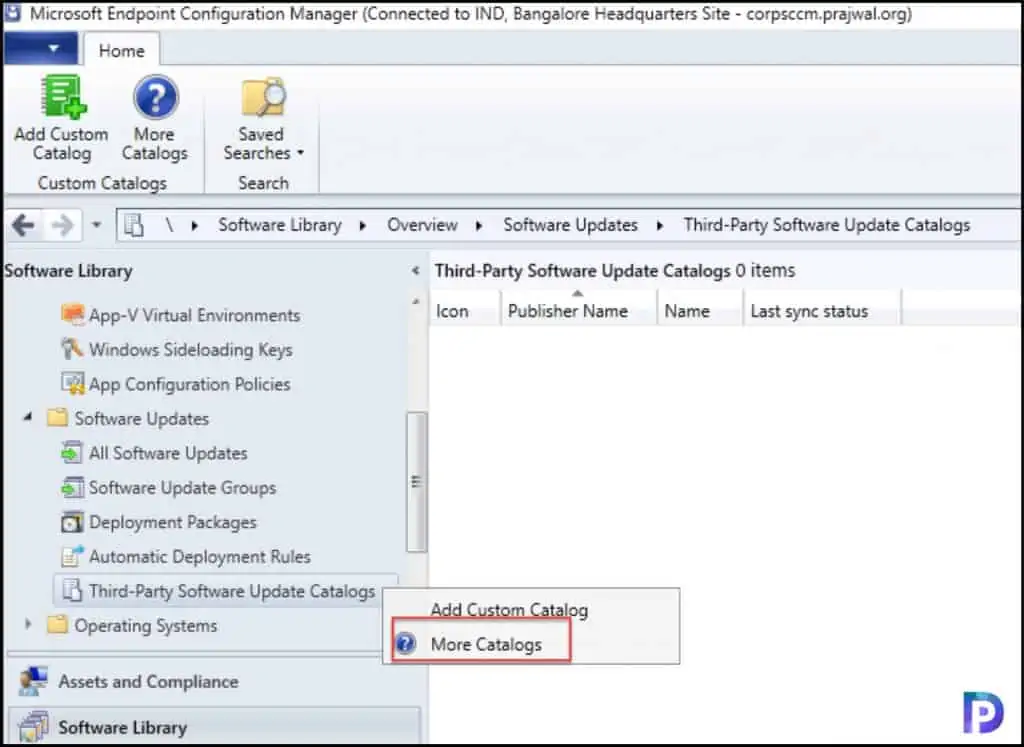1024x747 pixels.
Task: Click the All Software Updates icon
Action: [x=72, y=453]
